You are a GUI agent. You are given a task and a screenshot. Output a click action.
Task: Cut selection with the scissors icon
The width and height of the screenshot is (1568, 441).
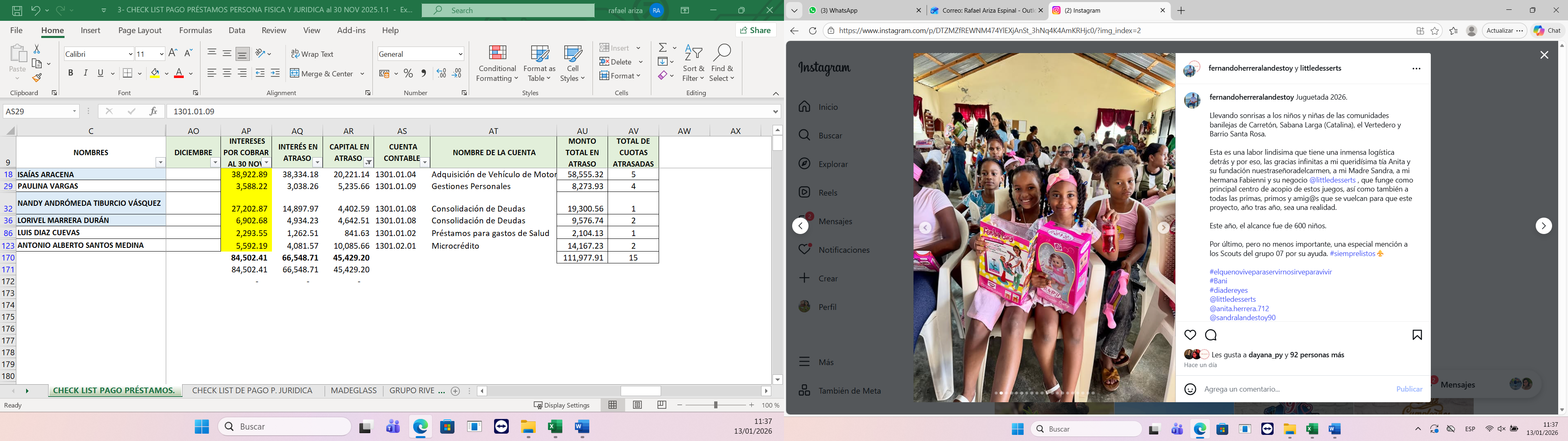click(x=36, y=49)
